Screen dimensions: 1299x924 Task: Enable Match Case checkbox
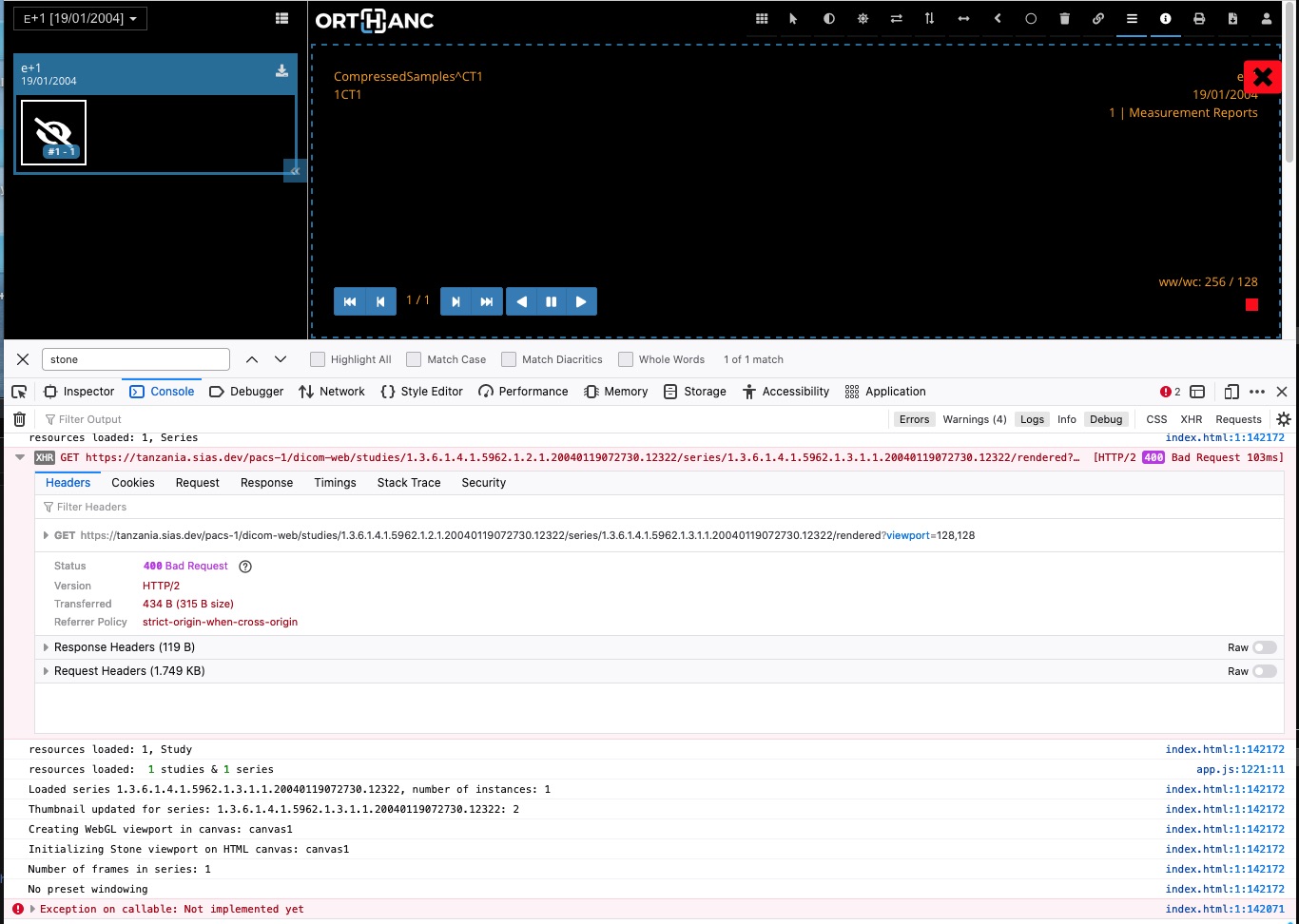tap(414, 359)
